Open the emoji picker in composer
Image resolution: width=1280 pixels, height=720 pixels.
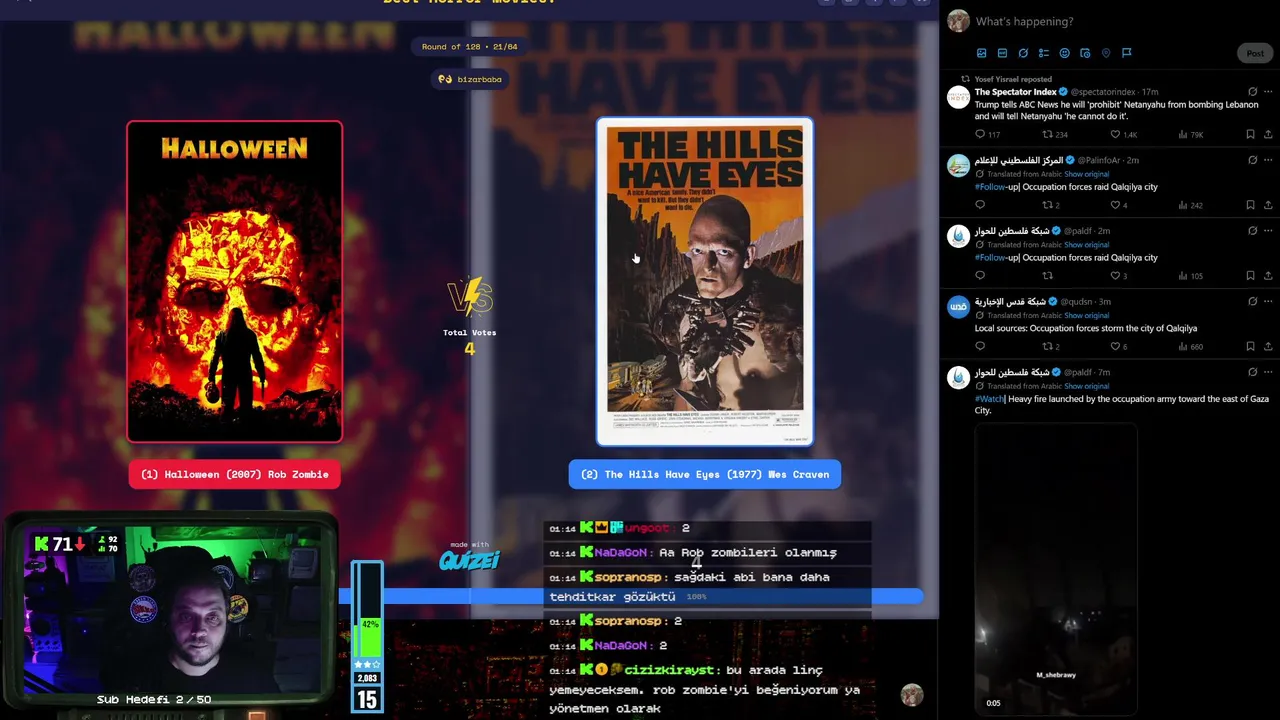click(x=1064, y=53)
